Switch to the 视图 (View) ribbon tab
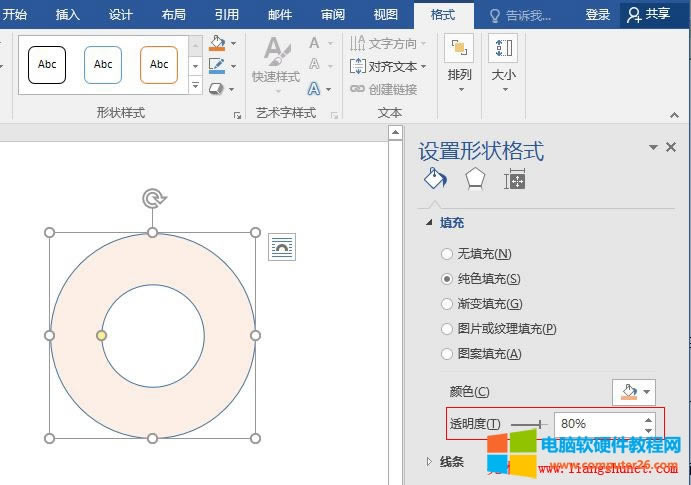This screenshot has height=485, width=691. pyautogui.click(x=385, y=14)
